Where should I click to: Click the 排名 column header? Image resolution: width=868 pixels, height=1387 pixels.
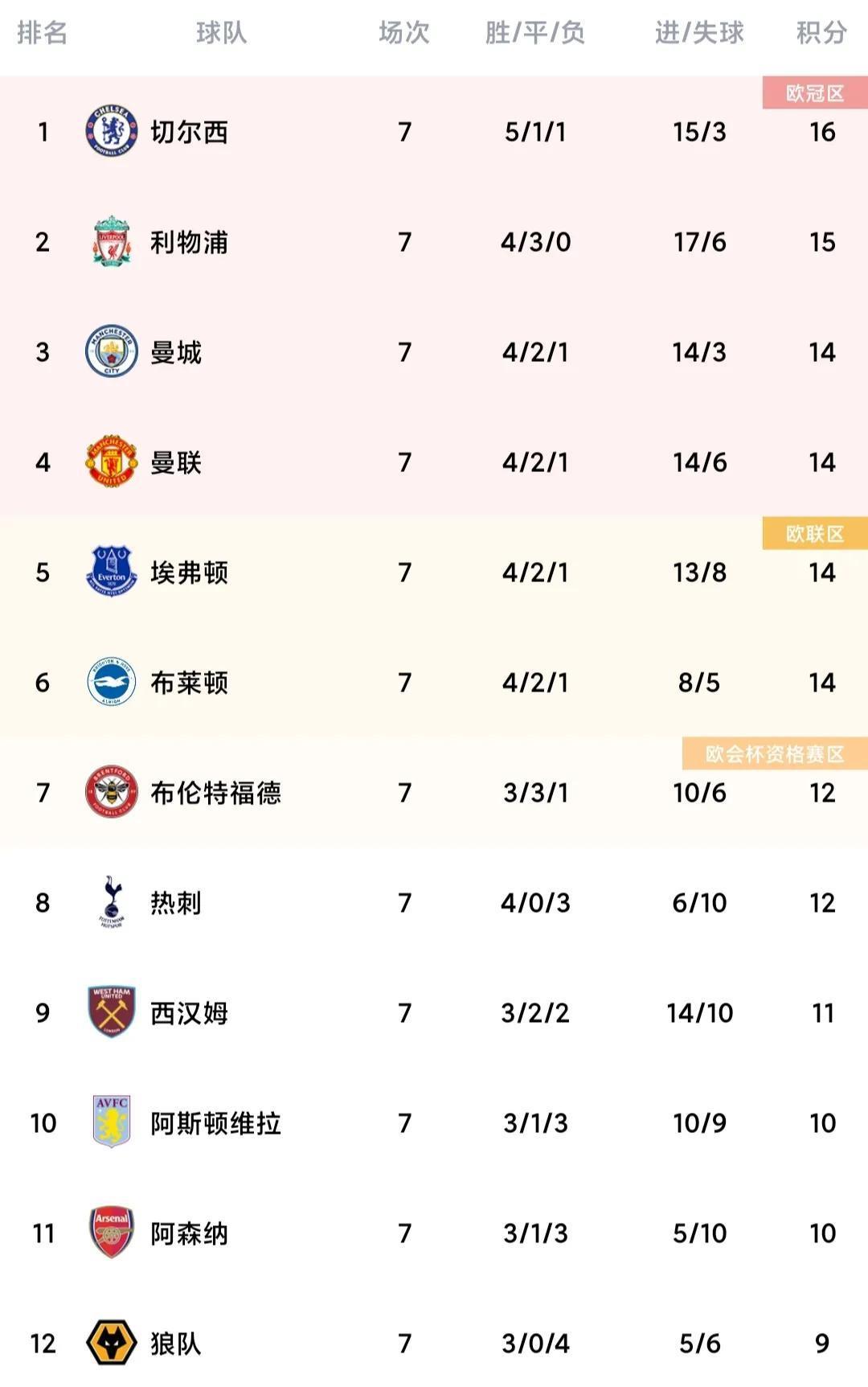[x=43, y=33]
